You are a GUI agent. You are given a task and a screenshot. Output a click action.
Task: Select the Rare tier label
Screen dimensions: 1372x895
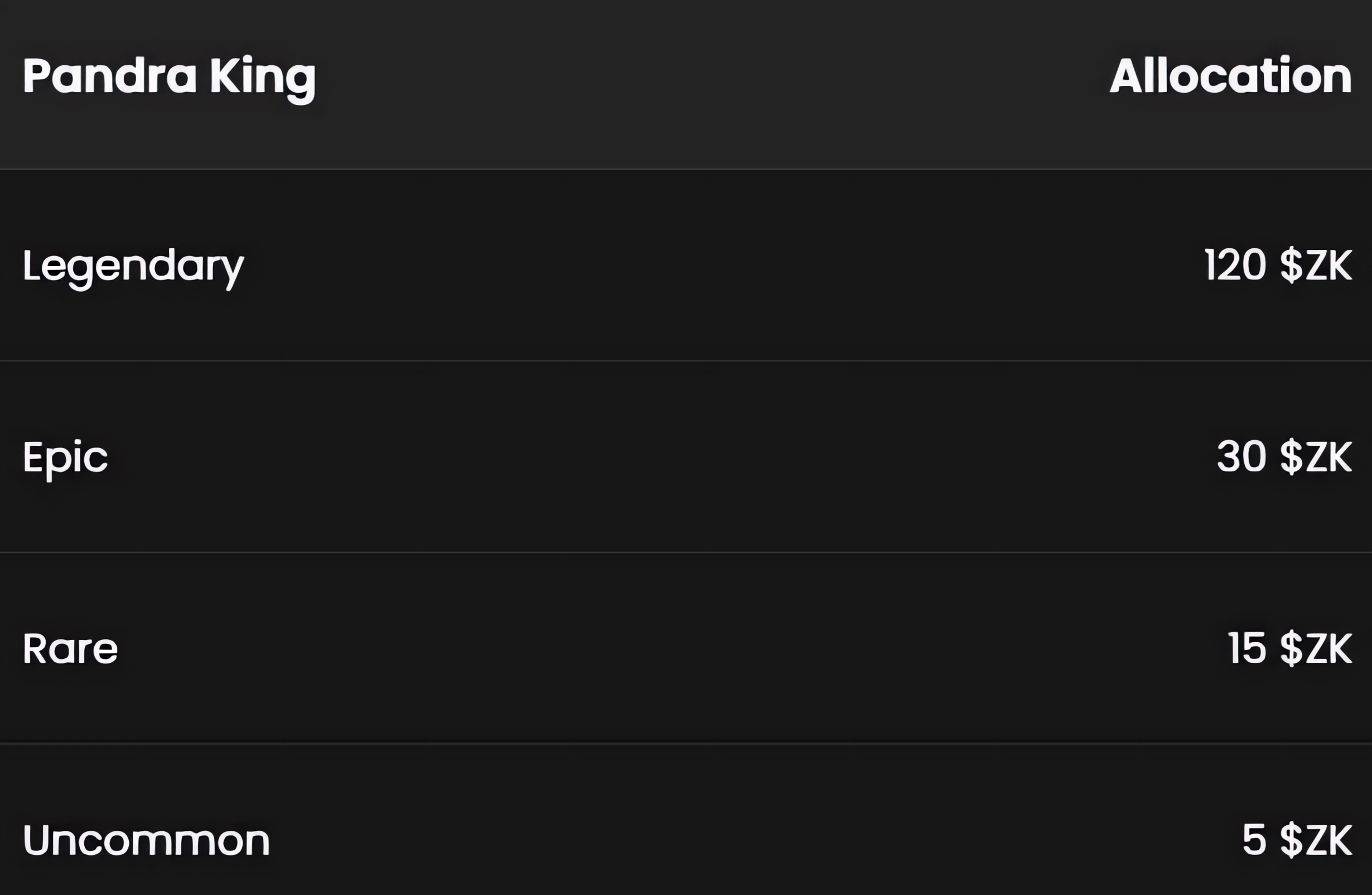(x=70, y=649)
